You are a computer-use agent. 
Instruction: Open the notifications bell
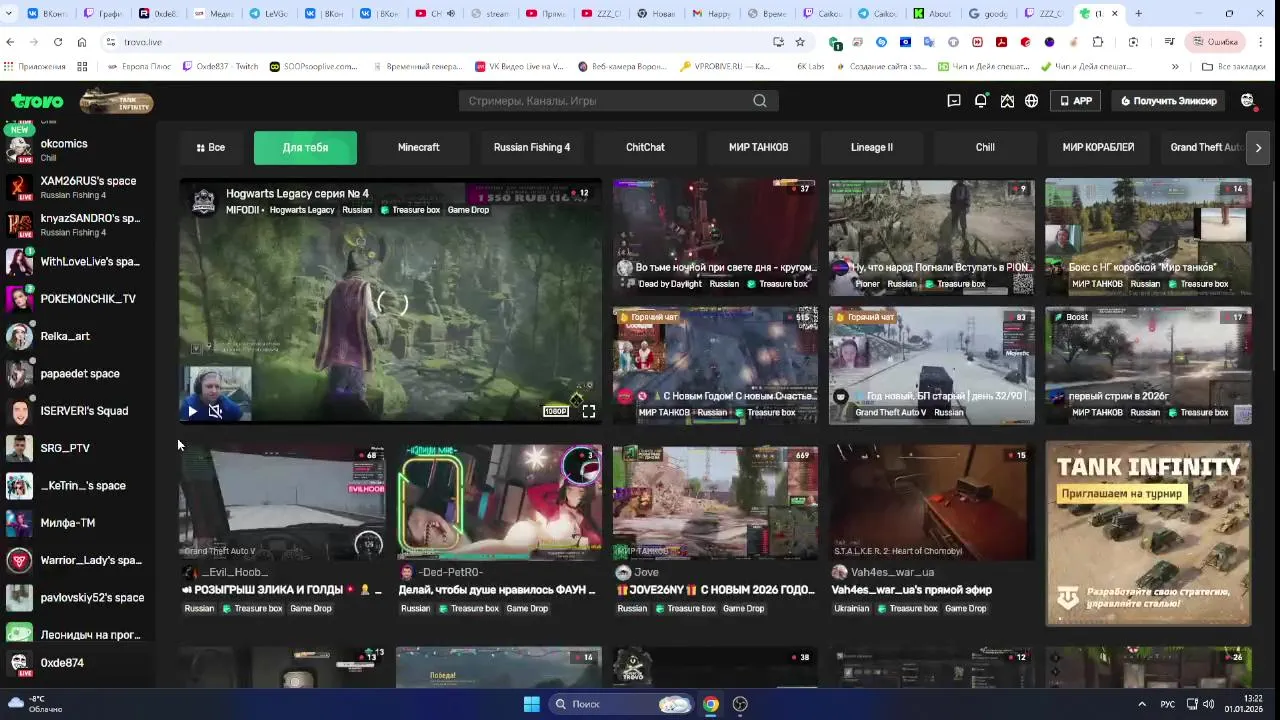tap(981, 101)
